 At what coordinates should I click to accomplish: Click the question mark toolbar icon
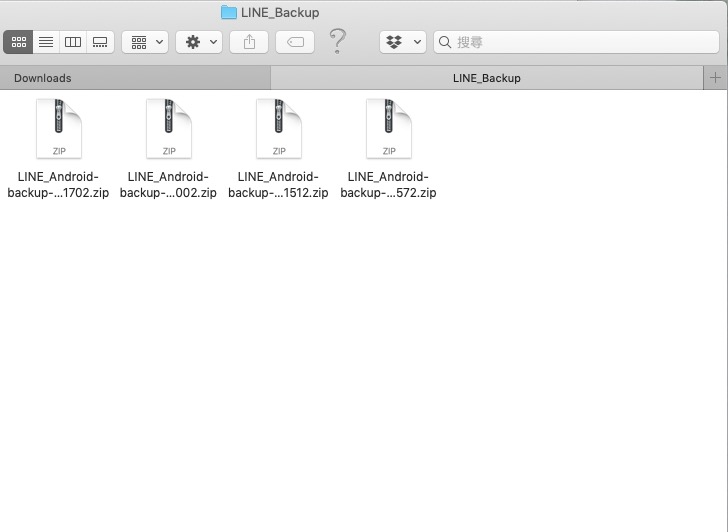coord(338,41)
